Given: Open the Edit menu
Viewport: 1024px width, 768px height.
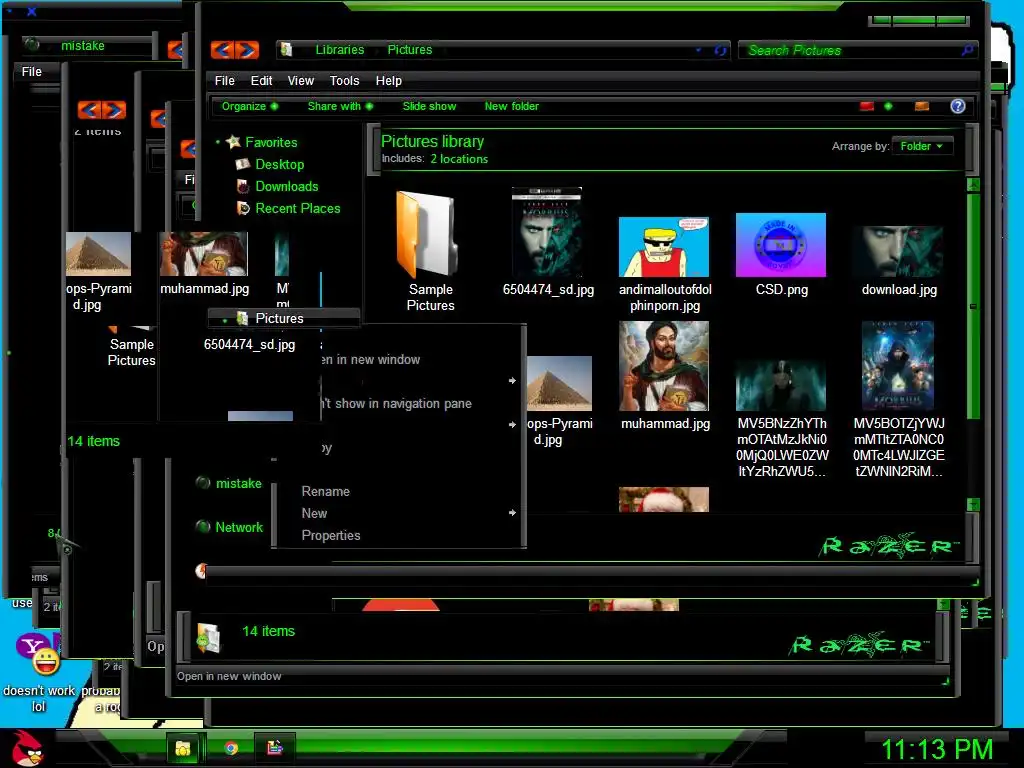Looking at the screenshot, I should 261,81.
